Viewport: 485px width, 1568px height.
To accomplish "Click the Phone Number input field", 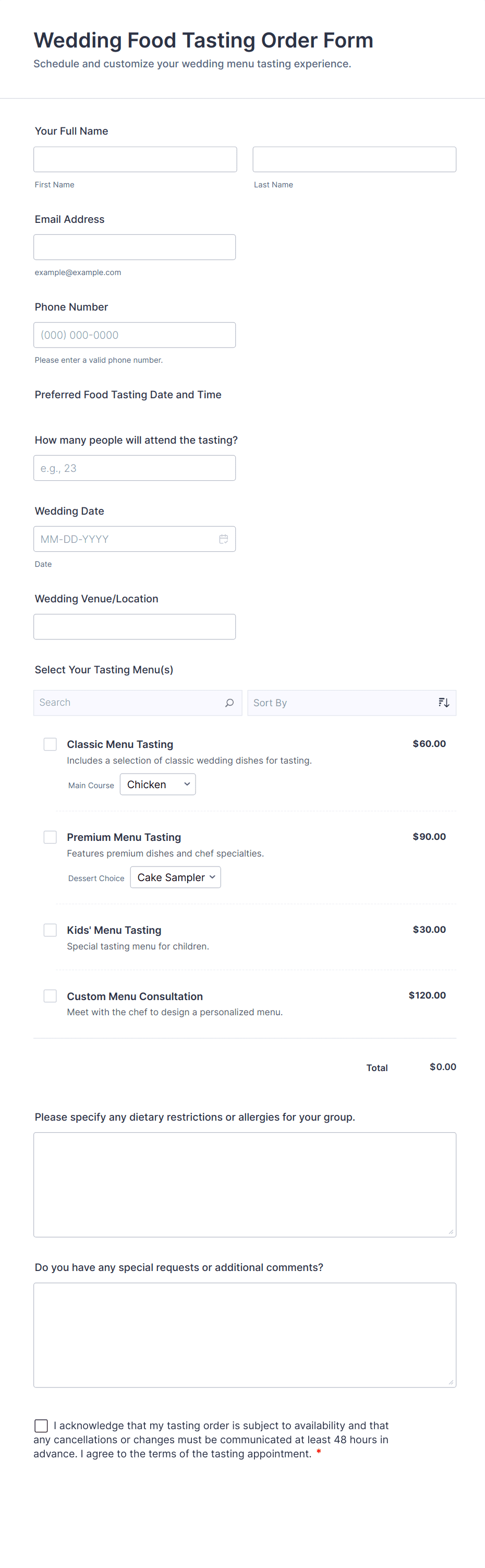I will [x=135, y=335].
